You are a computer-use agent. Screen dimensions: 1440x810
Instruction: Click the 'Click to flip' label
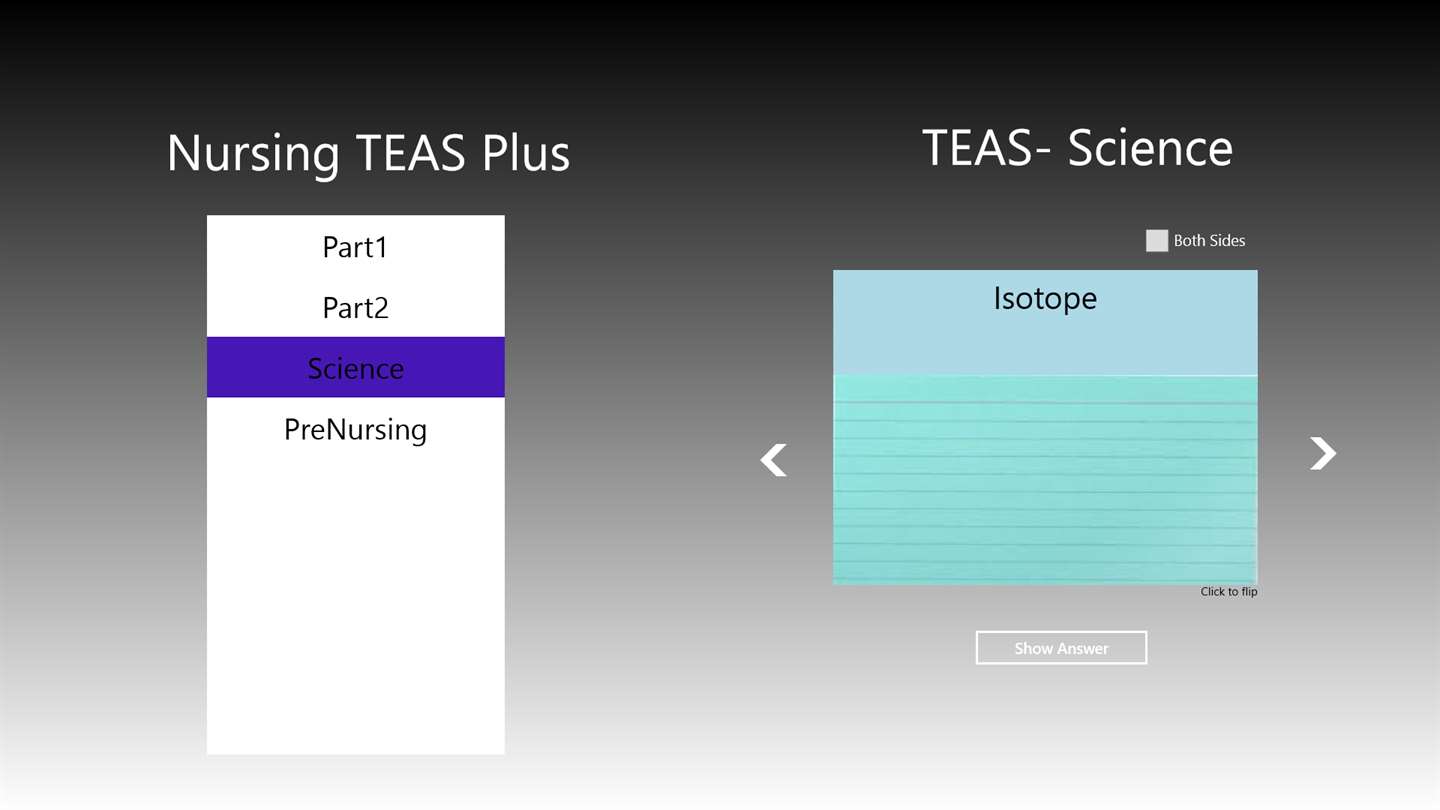pyautogui.click(x=1229, y=592)
